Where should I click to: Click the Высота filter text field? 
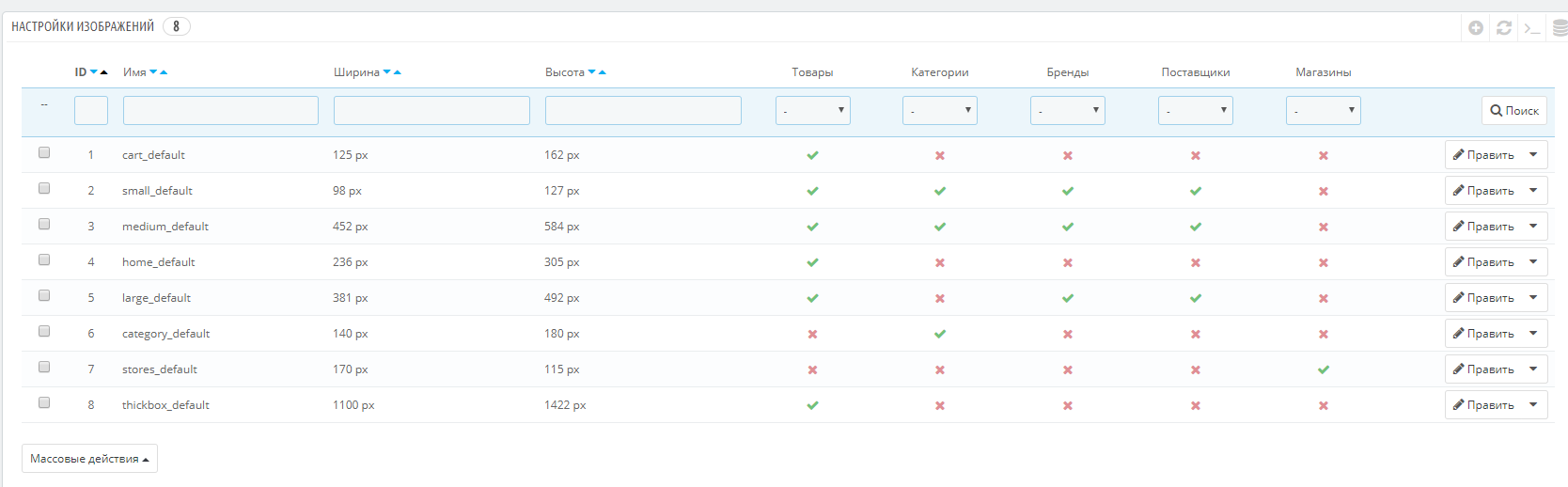643,111
